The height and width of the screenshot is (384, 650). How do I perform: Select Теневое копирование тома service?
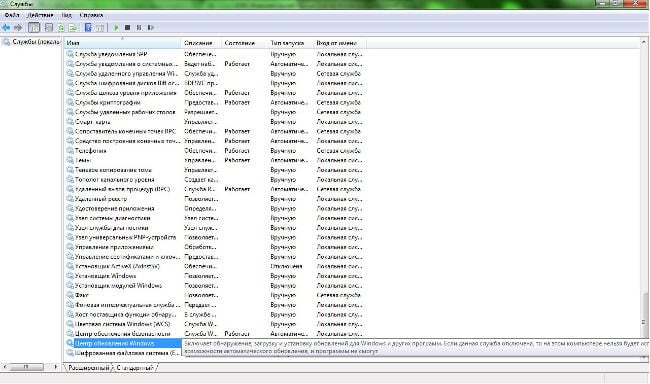(215, 170)
